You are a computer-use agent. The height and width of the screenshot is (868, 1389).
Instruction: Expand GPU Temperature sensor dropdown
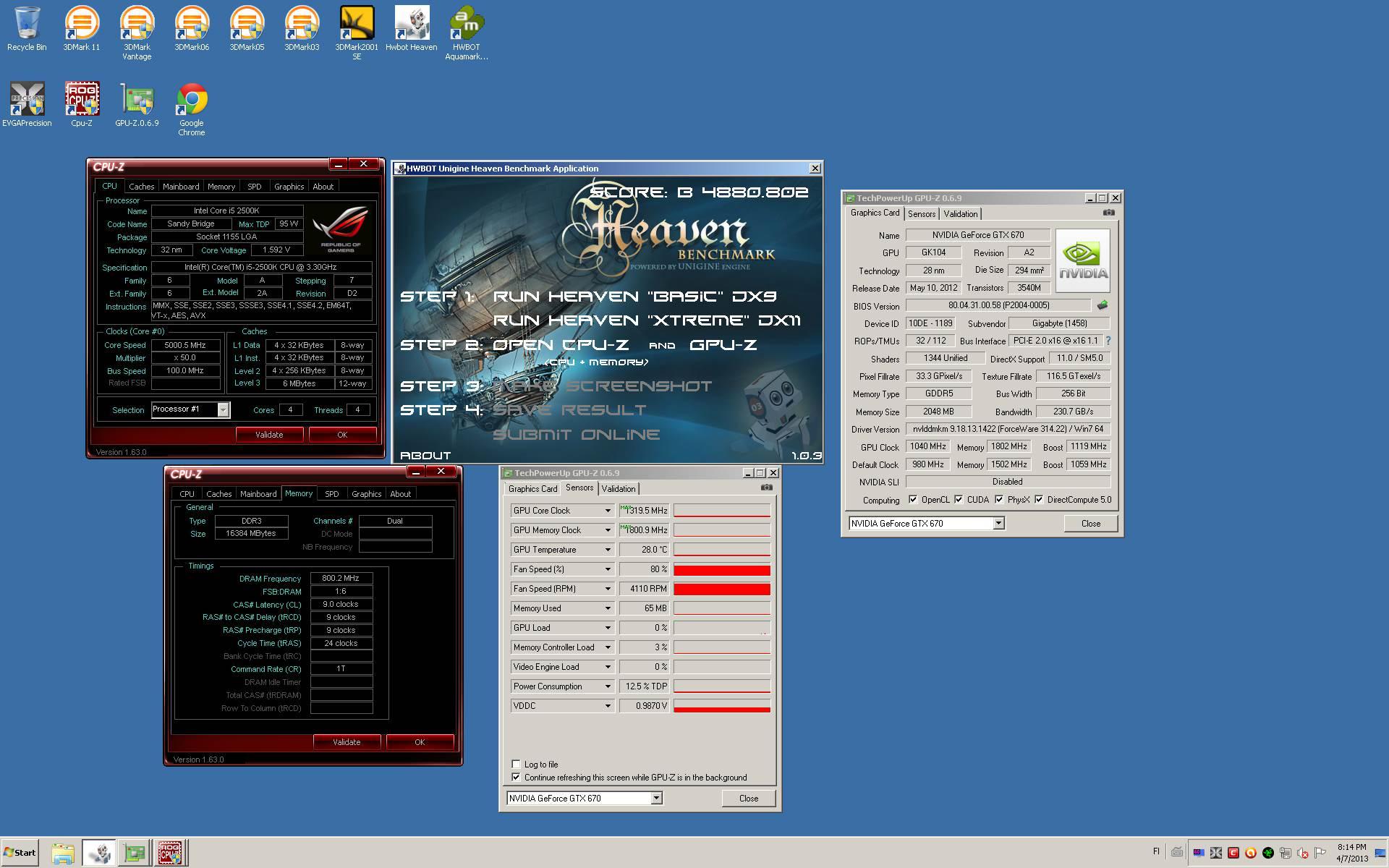(x=608, y=550)
